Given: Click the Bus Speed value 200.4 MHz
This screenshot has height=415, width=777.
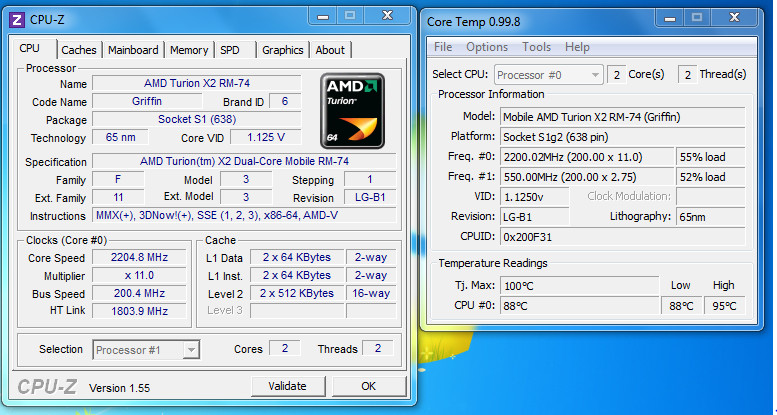Looking at the screenshot, I should [x=139, y=293].
